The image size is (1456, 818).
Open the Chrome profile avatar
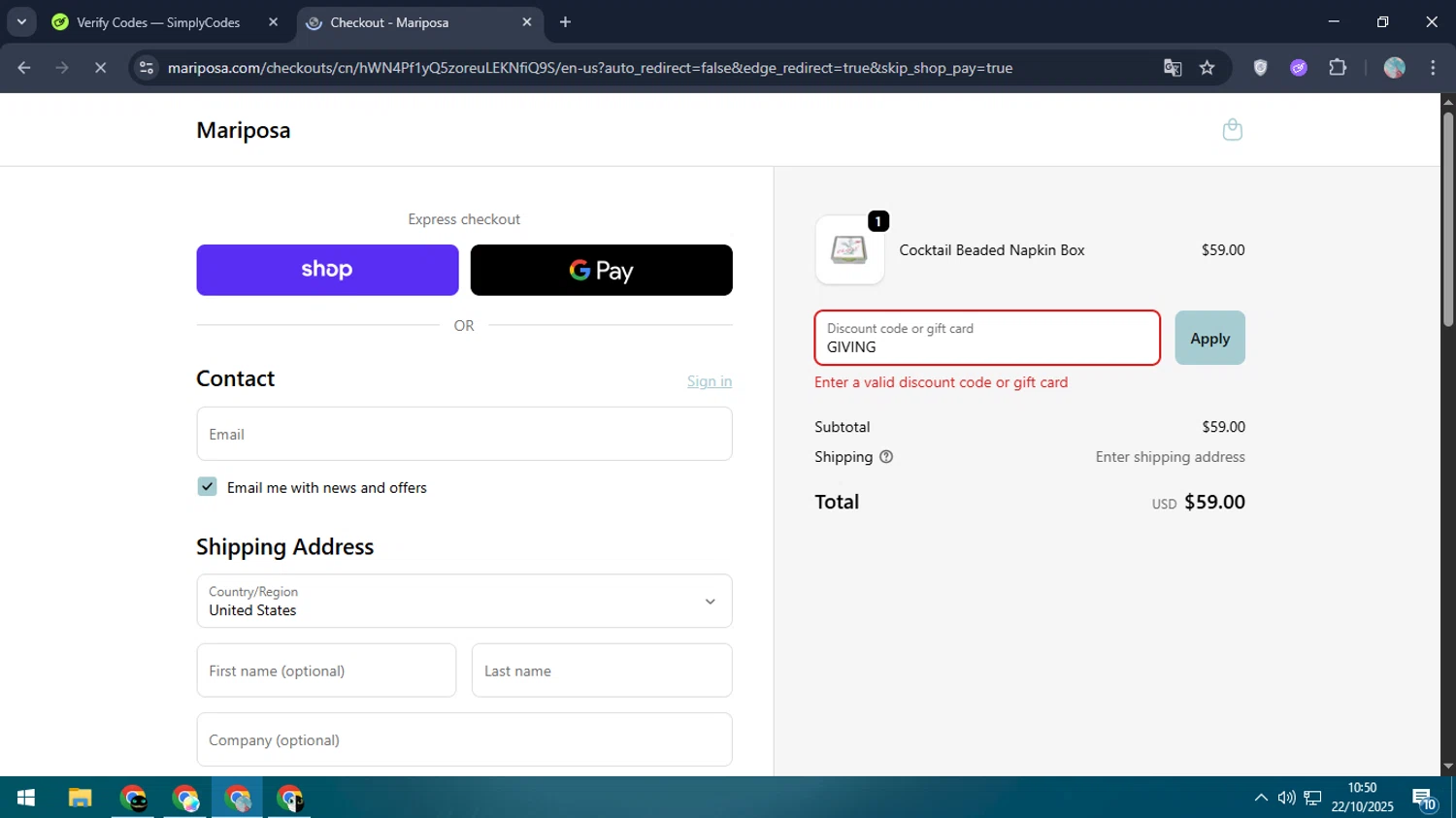[x=1395, y=68]
